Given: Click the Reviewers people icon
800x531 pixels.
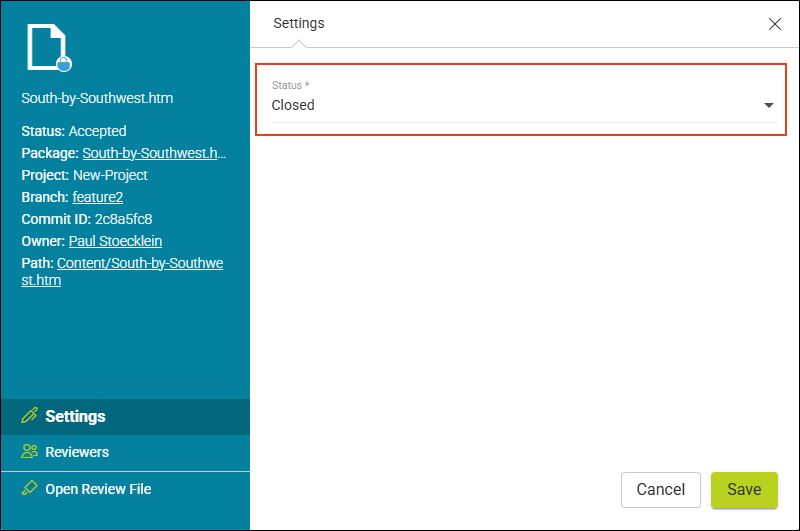Looking at the screenshot, I should [x=30, y=451].
